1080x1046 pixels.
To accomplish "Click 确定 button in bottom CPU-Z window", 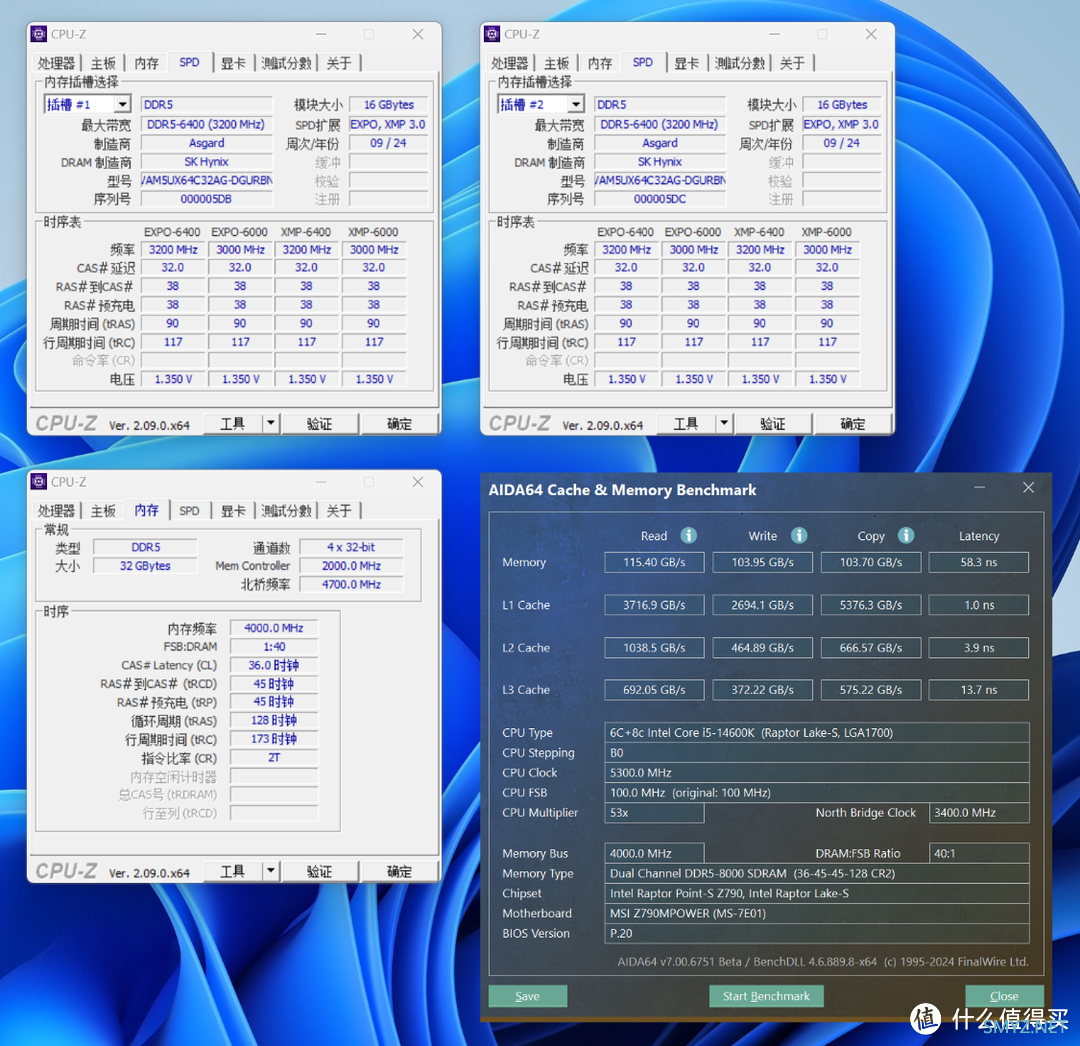I will tap(399, 871).
